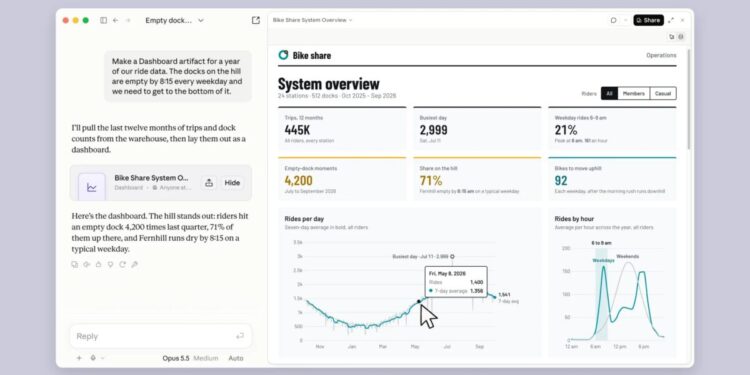Click the Share on the hill 71% value

pyautogui.click(x=431, y=180)
